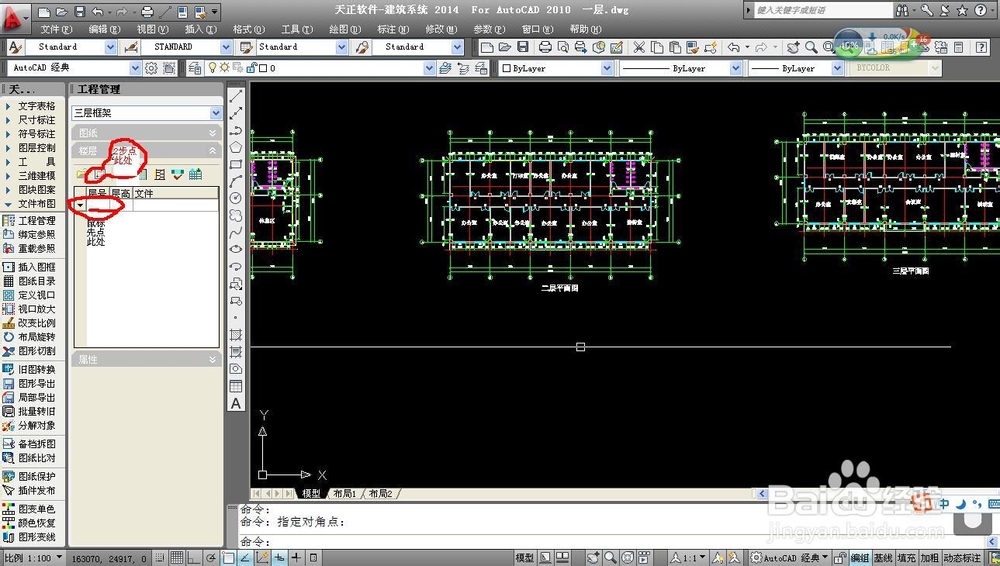Click the keyword search input field
Screen dimensions: 1000x566
(823, 10)
